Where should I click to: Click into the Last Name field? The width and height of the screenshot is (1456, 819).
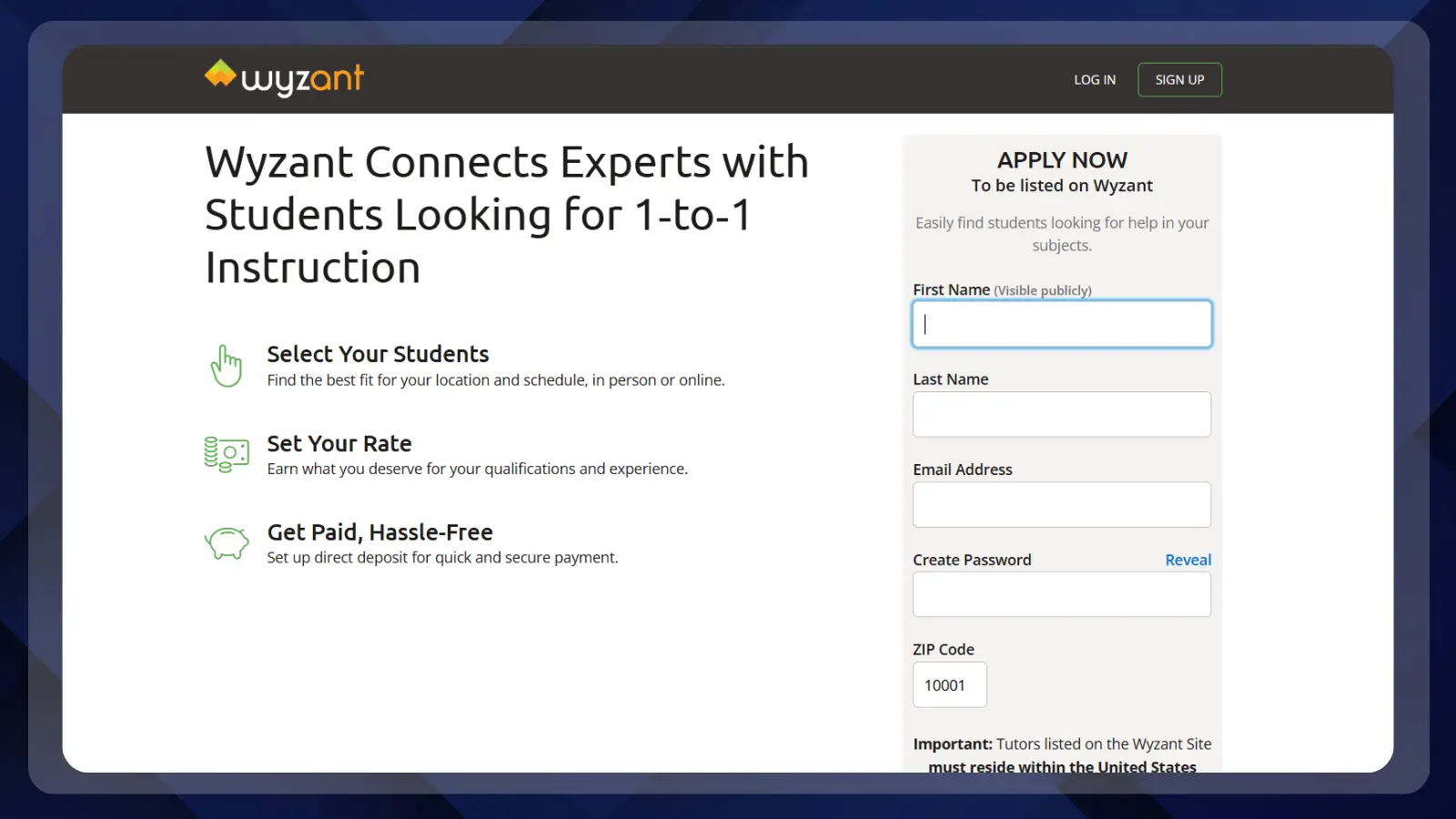pyautogui.click(x=1062, y=414)
